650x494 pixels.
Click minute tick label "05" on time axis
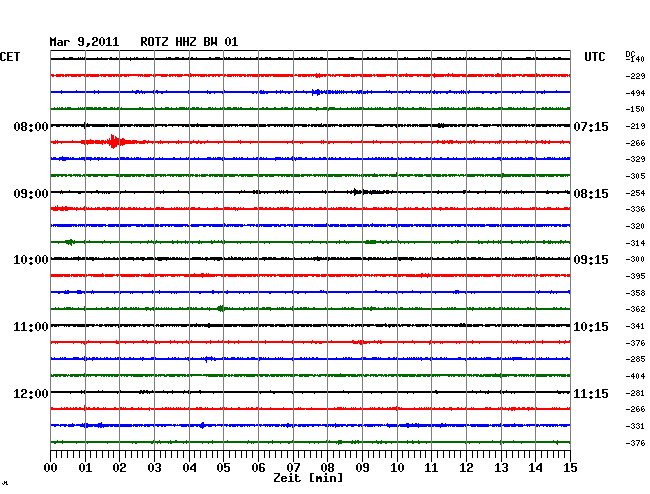223,468
